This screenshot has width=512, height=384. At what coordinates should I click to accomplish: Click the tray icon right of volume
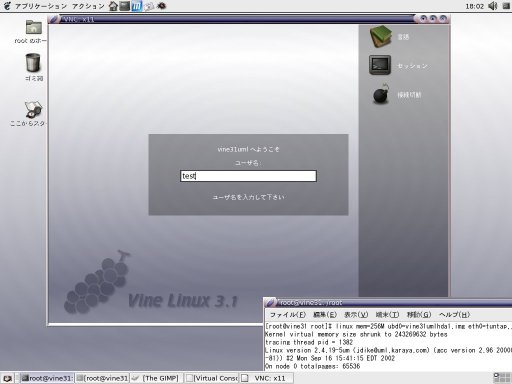pos(506,6)
